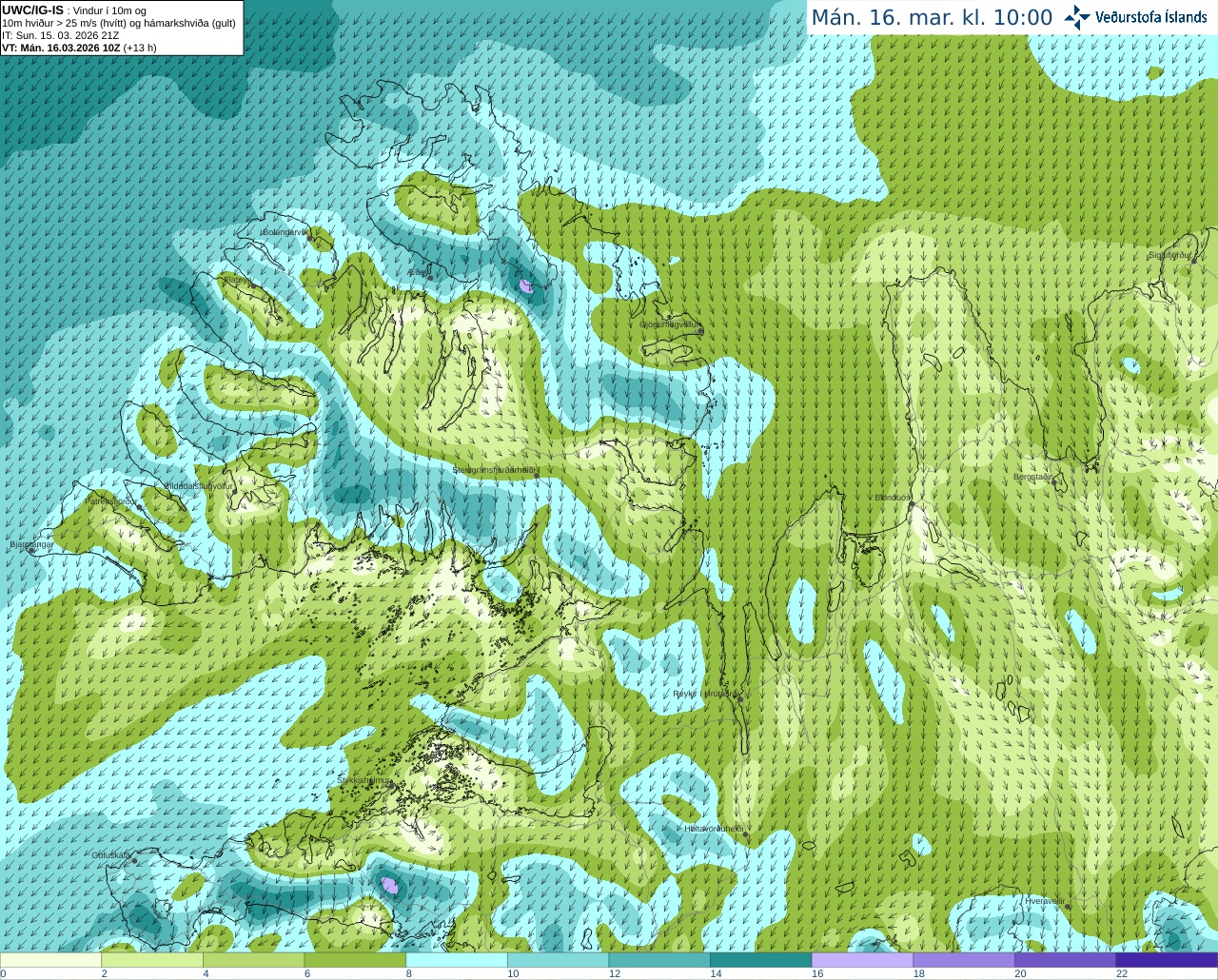This screenshot has width=1218, height=980.
Task: Click the Bíldudalsflugvöllur station label
Action: click(198, 485)
